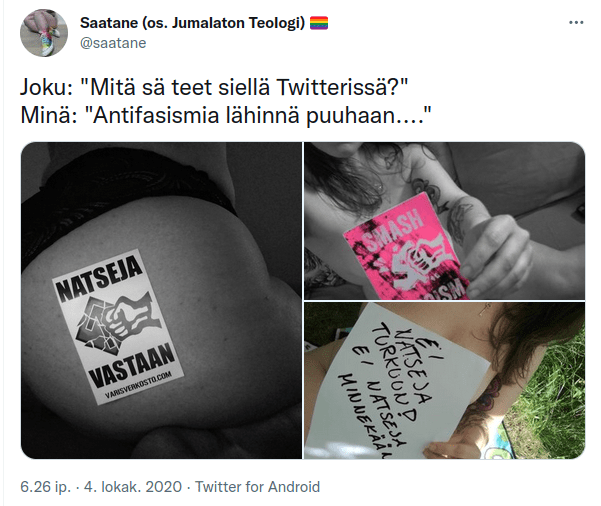Click the word VASTAAN on the sticker
Screen dimensions: 601x506
pyautogui.click(x=132, y=365)
